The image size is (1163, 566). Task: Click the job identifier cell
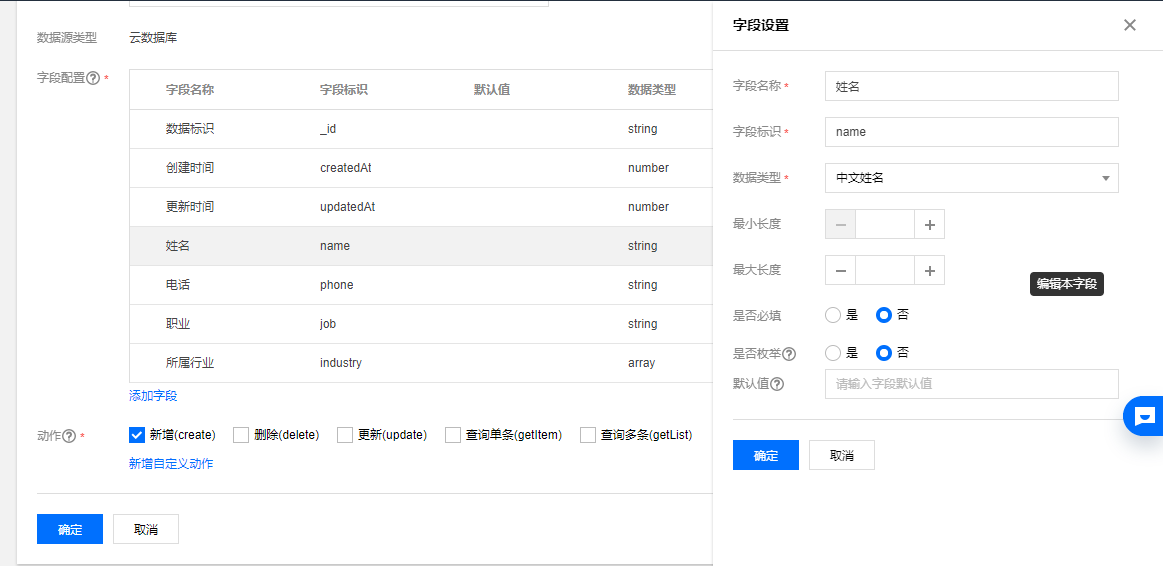tap(329, 323)
